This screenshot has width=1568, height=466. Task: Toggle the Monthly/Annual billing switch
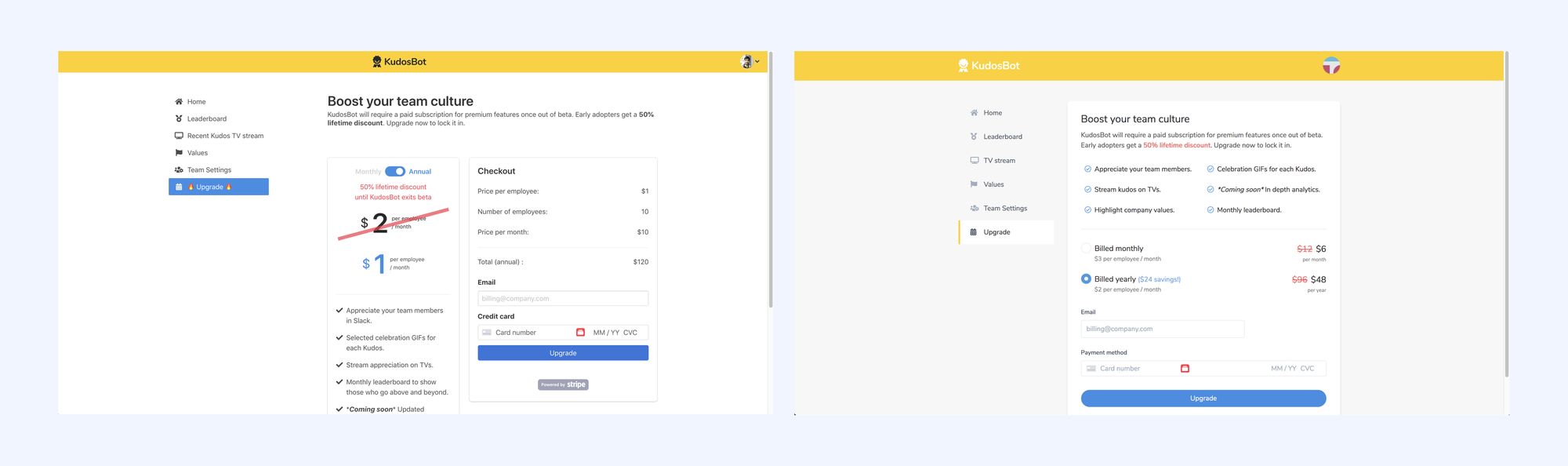(x=395, y=171)
